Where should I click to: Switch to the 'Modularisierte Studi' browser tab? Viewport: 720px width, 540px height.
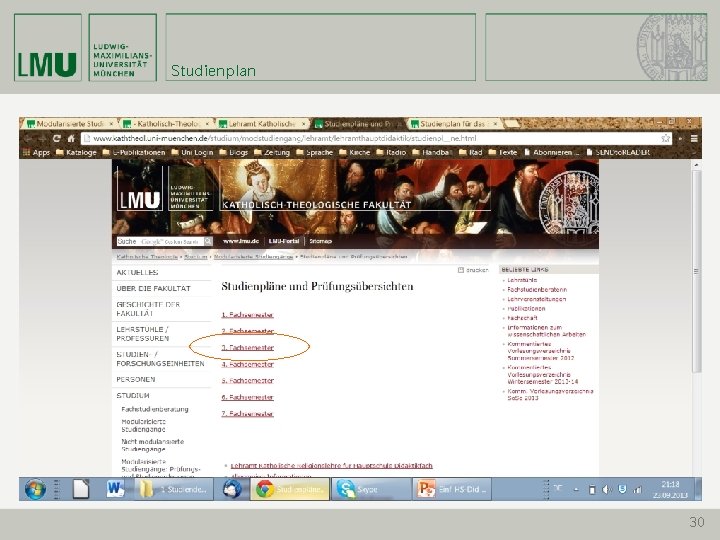70,124
